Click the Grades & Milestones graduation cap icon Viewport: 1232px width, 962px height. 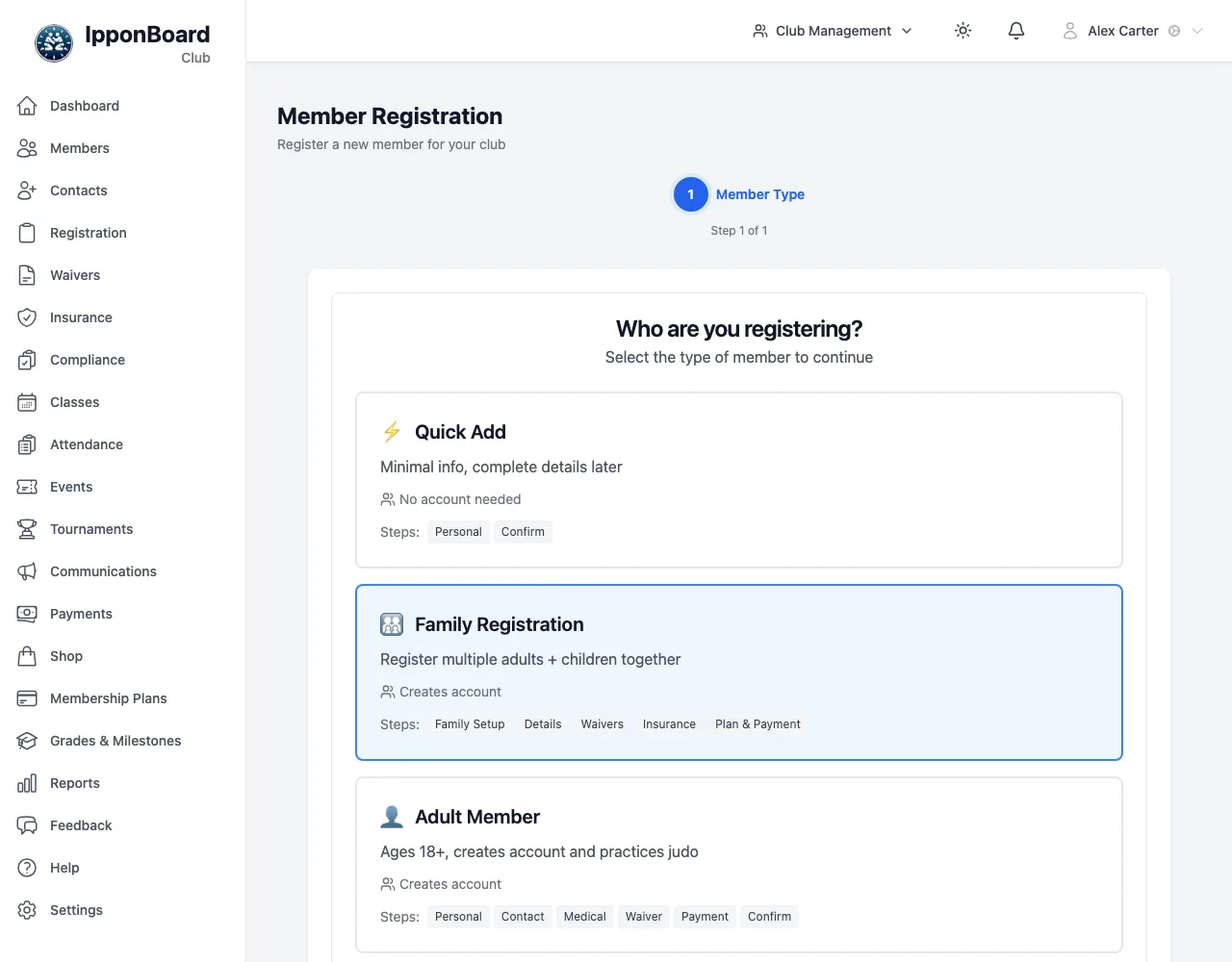pos(27,741)
